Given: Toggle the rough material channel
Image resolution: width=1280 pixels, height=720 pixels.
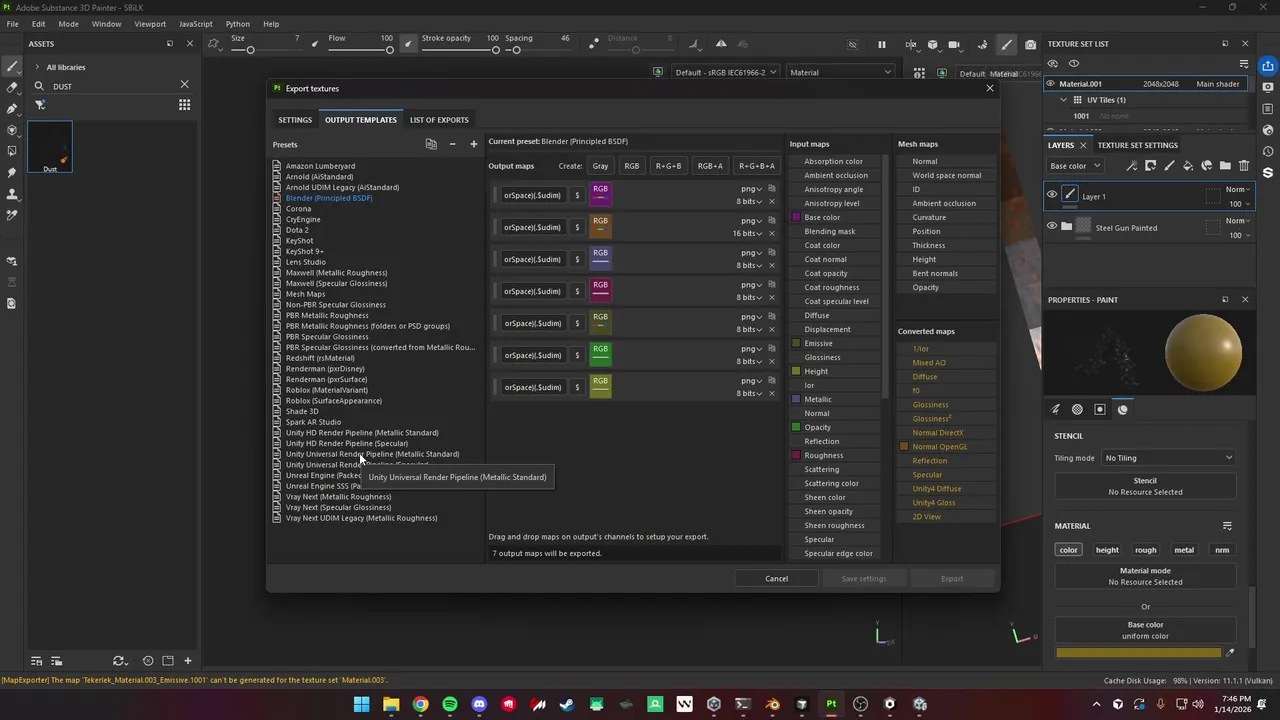Looking at the screenshot, I should pyautogui.click(x=1146, y=550).
